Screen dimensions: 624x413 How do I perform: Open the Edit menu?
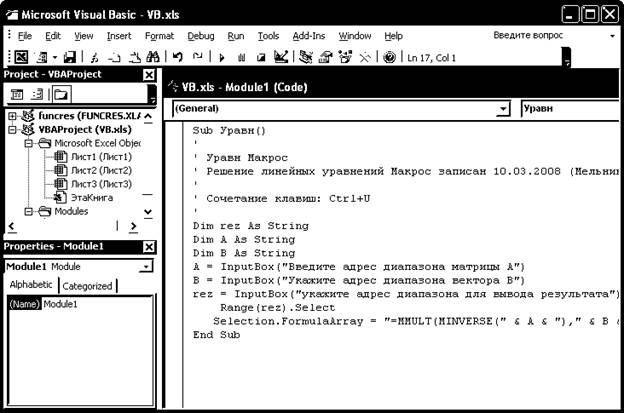tap(53, 36)
